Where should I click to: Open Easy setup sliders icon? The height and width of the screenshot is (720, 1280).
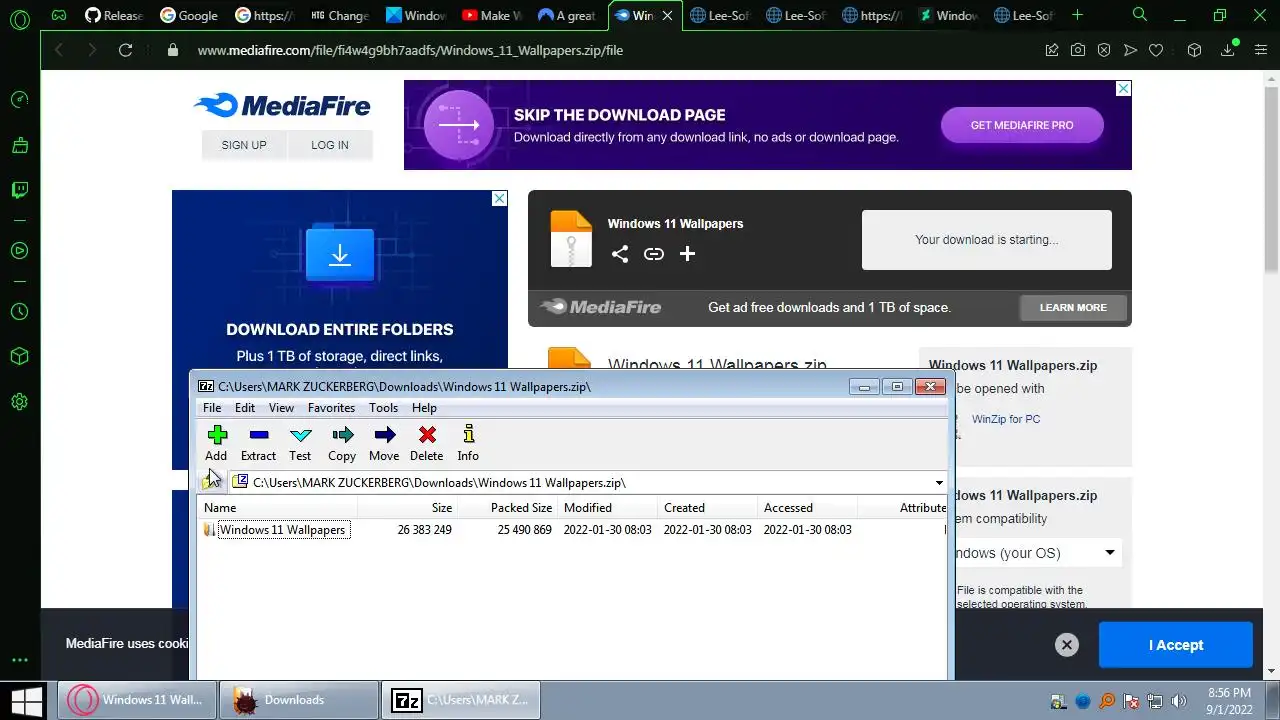tap(1260, 50)
